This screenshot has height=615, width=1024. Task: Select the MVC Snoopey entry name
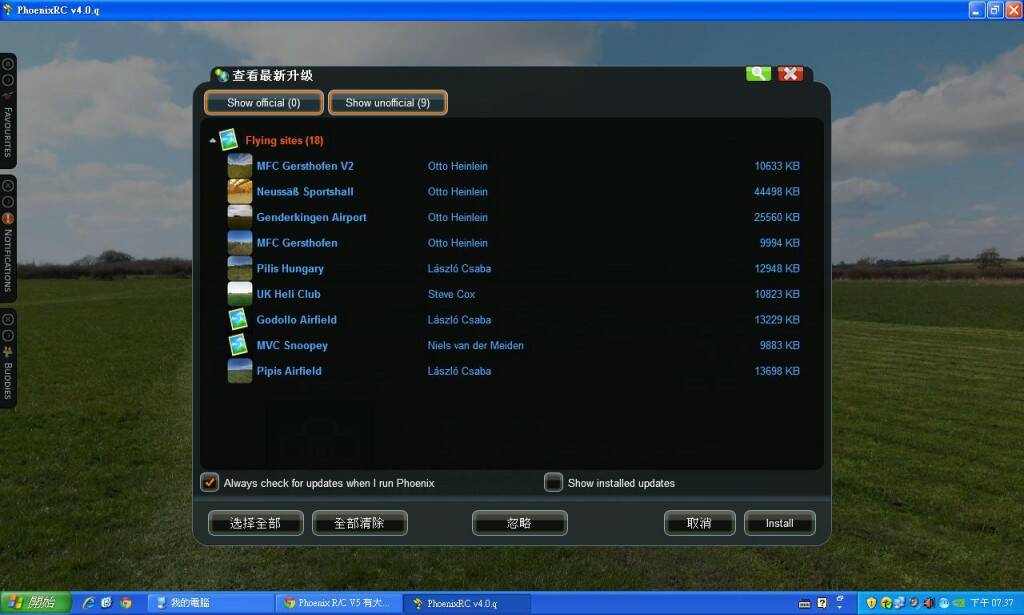pos(292,345)
